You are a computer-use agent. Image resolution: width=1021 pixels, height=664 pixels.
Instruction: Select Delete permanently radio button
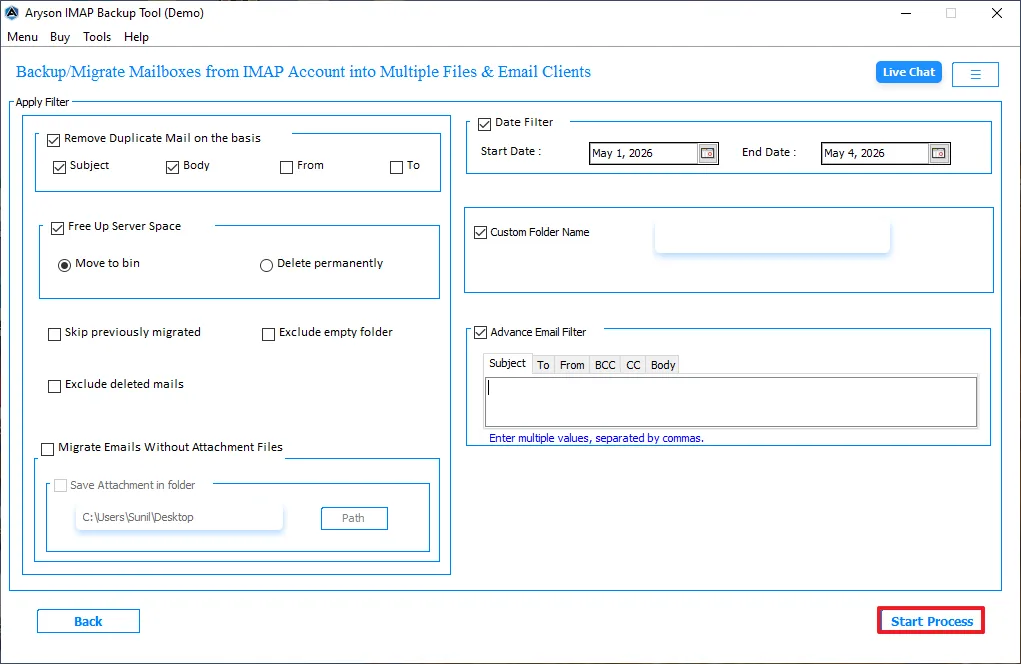click(x=266, y=265)
